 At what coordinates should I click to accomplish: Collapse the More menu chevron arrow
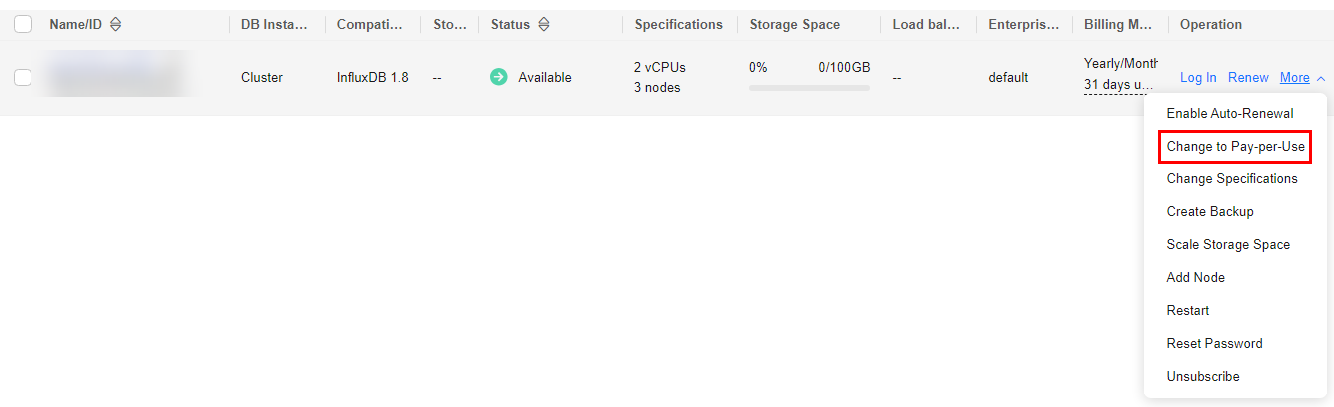pos(1321,78)
